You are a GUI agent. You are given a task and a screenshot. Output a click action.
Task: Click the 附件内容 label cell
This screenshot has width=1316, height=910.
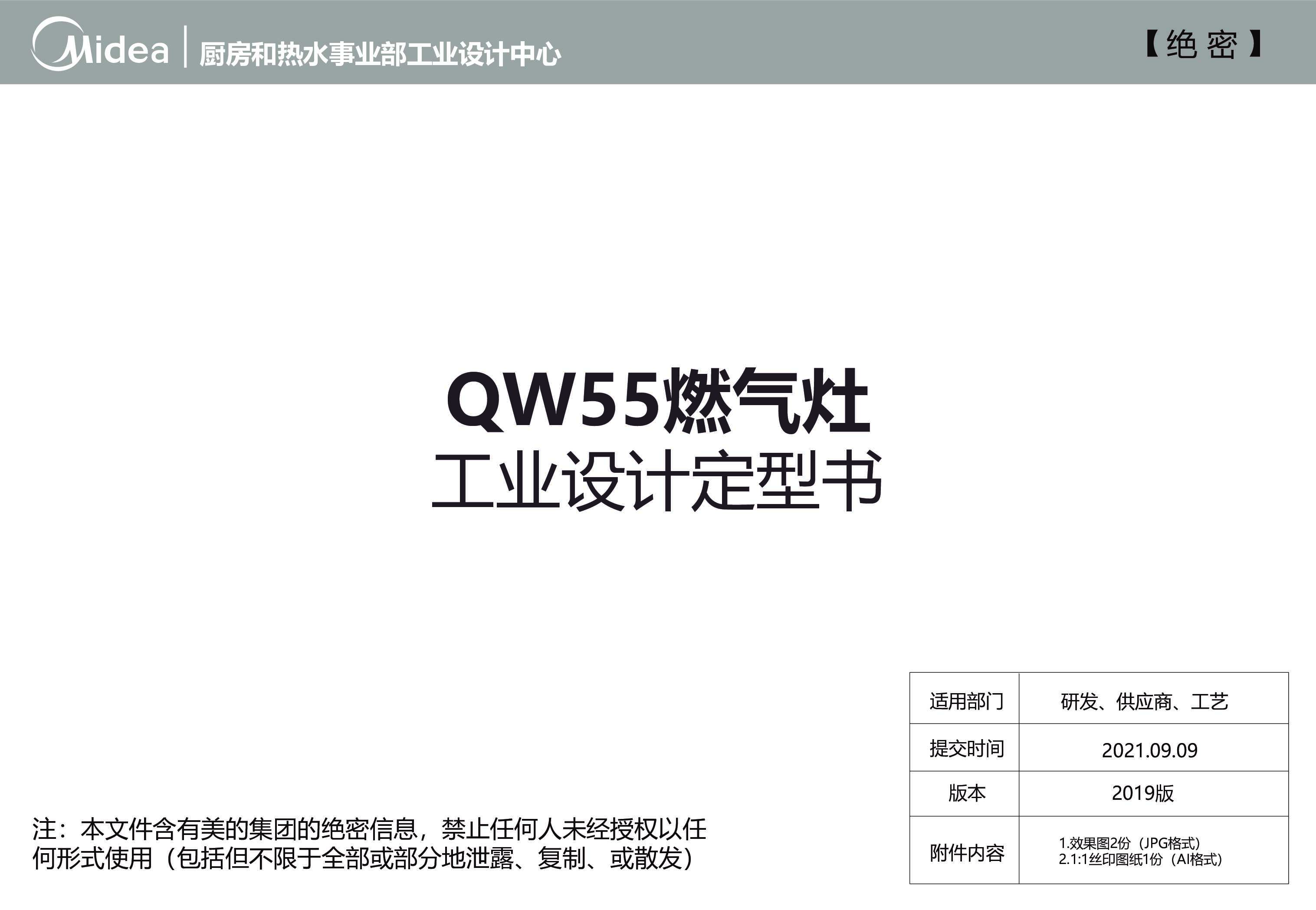click(x=964, y=850)
